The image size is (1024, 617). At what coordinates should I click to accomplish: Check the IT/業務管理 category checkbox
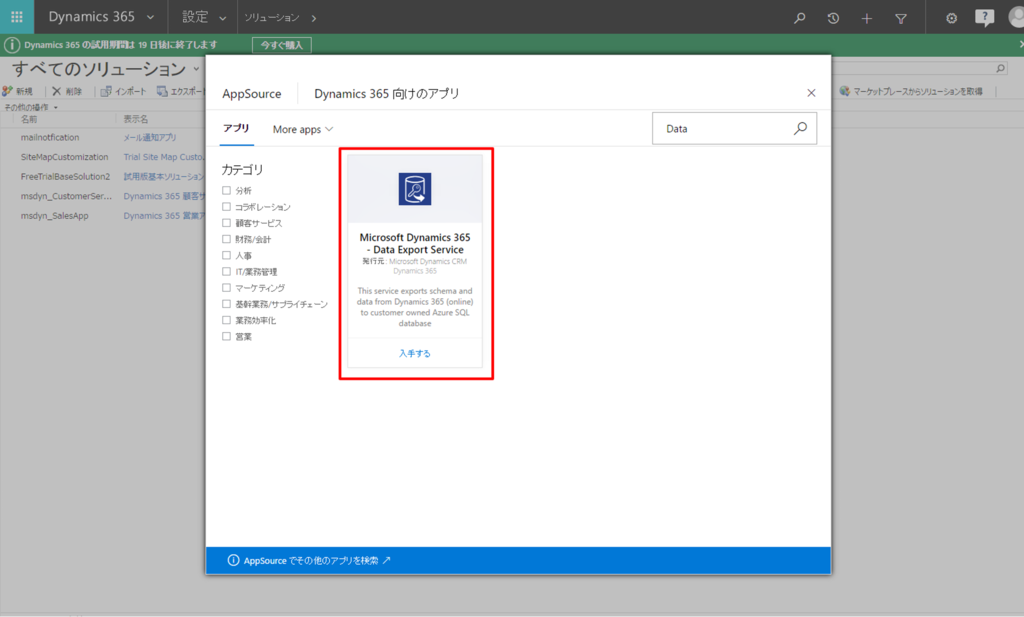coord(227,272)
